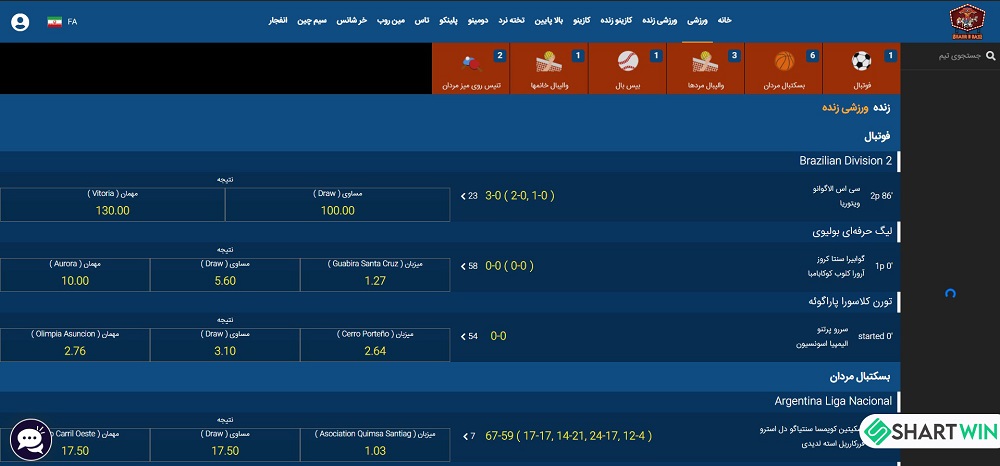
Task: Open بالا پایین game menu item
Action: [548, 20]
